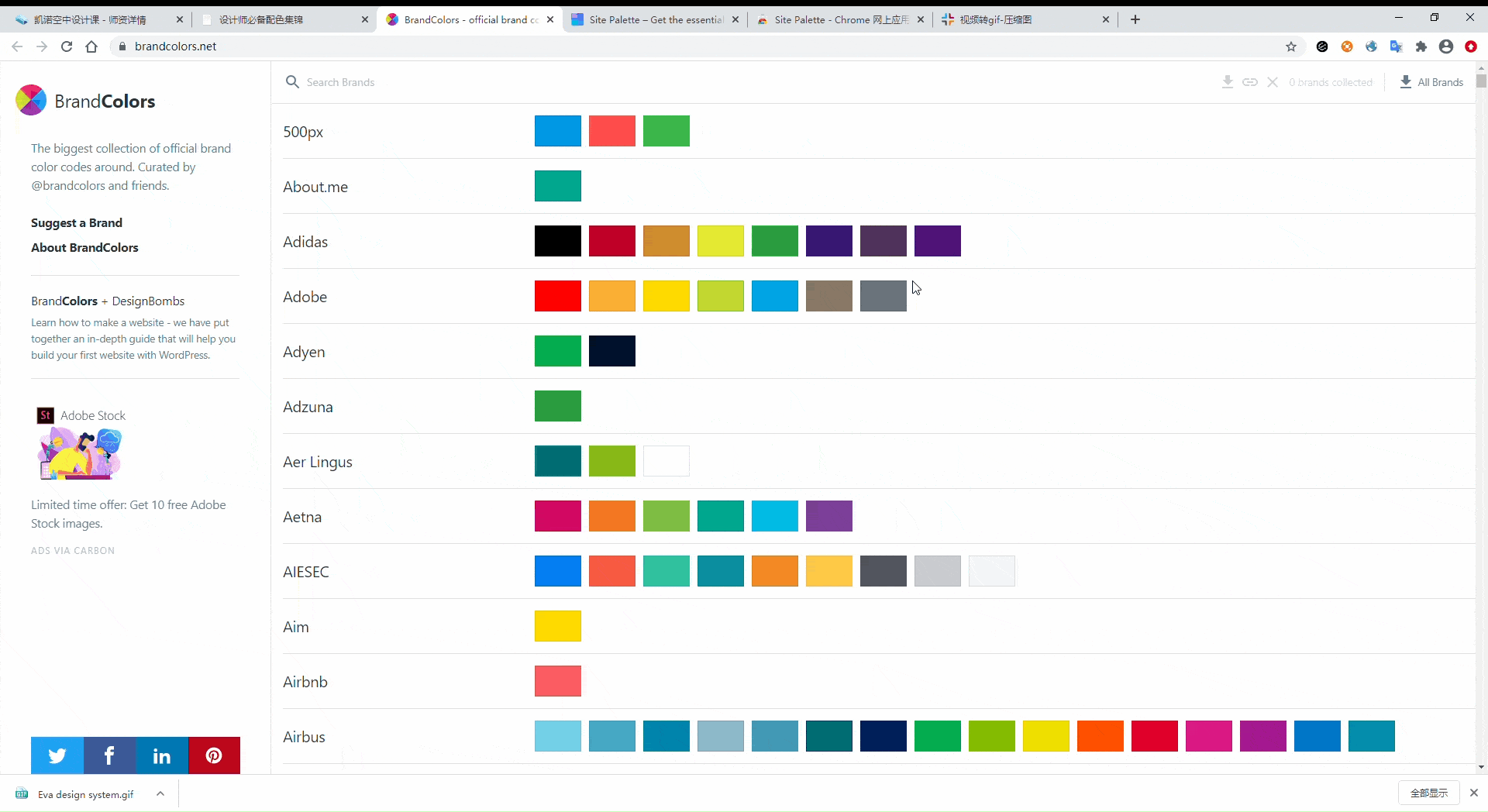This screenshot has width=1488, height=812.
Task: Switch to the 视频转gif tab
Action: point(1026,19)
